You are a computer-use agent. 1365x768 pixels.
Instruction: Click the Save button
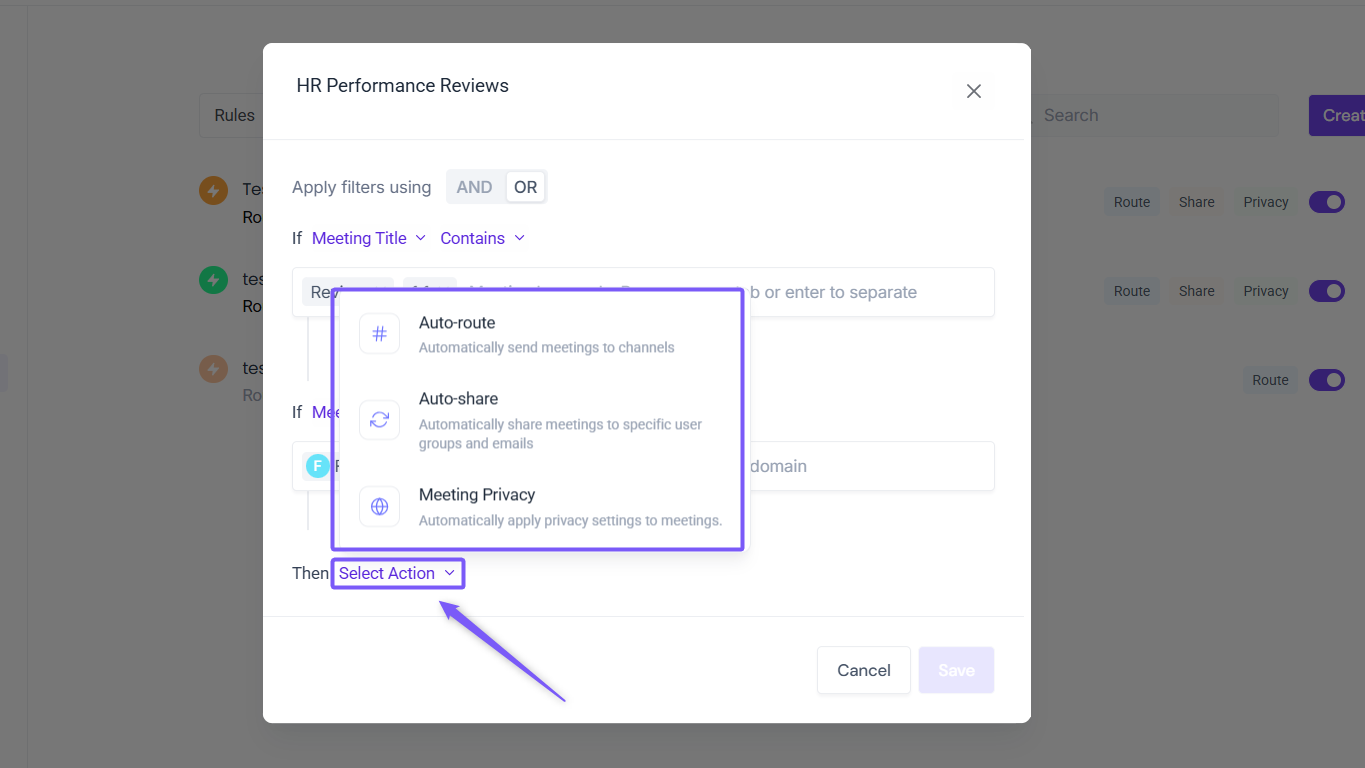956,670
